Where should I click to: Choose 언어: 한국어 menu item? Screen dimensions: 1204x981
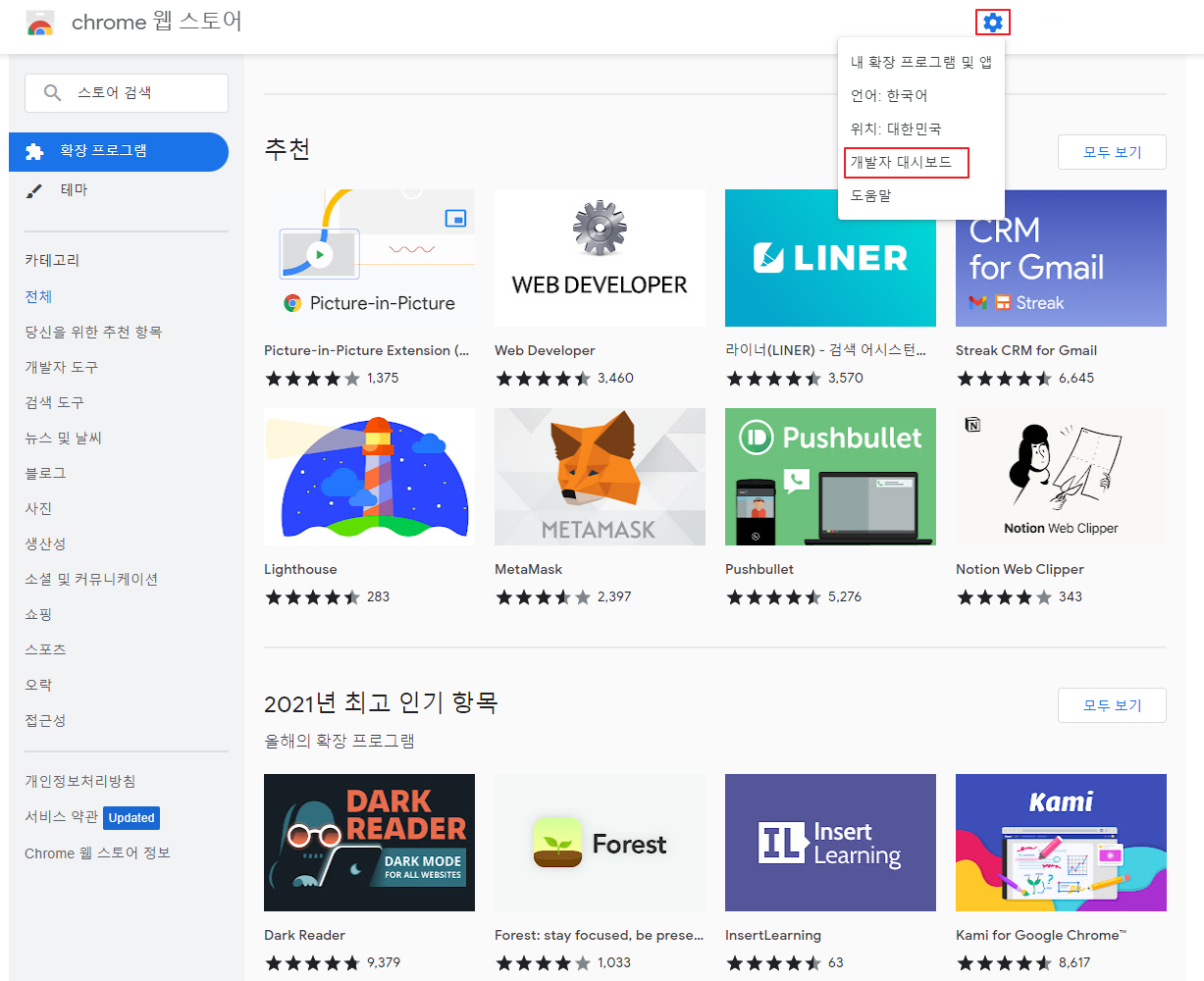[921, 95]
